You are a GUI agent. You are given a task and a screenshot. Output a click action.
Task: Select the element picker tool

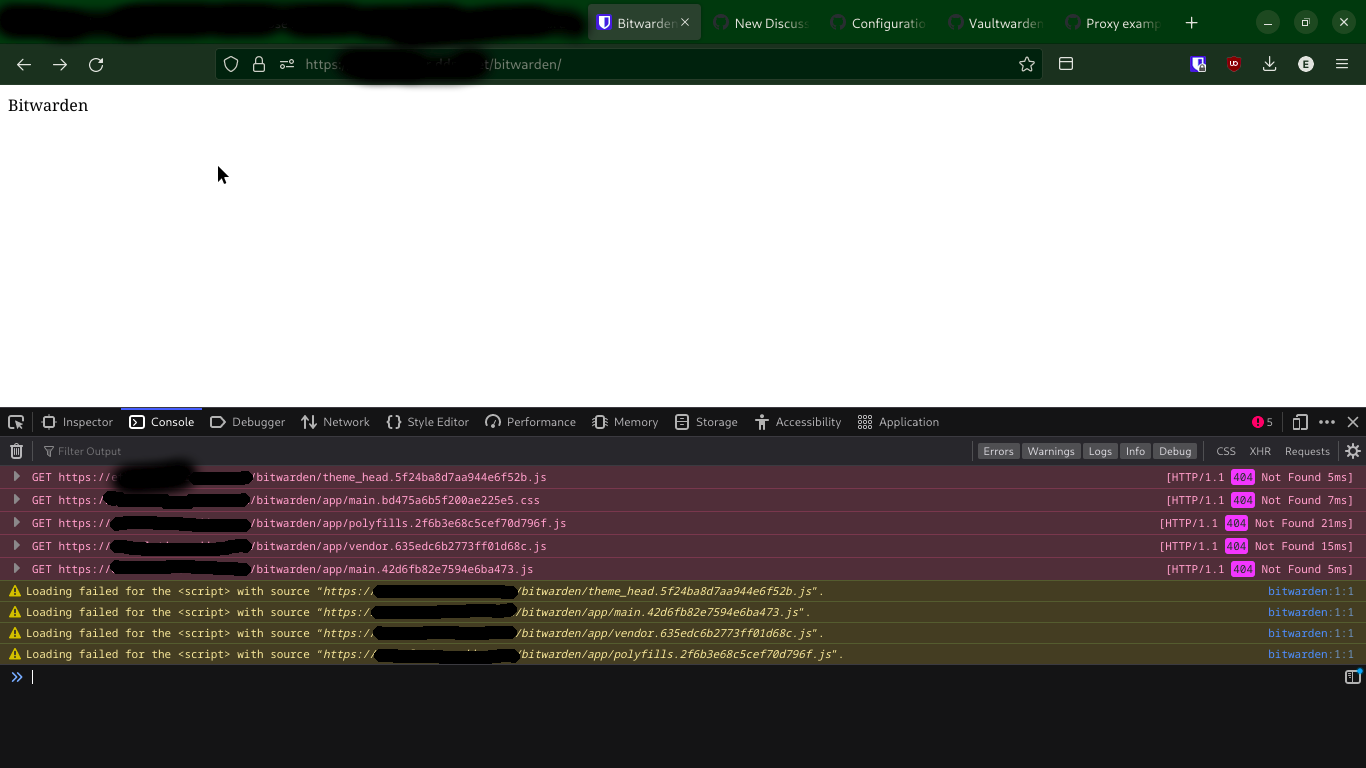click(x=15, y=421)
